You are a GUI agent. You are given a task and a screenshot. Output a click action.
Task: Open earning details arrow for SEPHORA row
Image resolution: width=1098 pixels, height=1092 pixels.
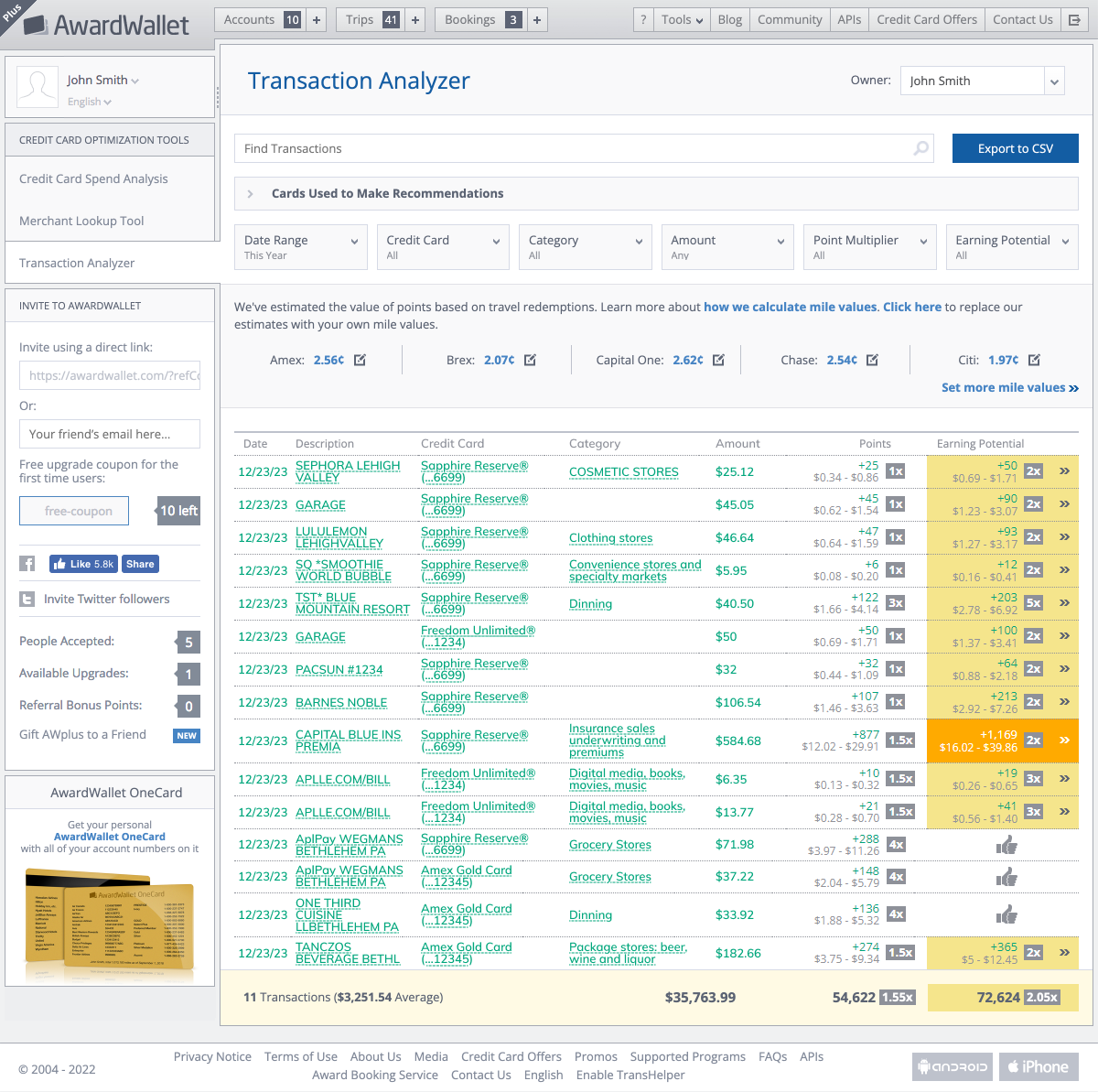pyautogui.click(x=1064, y=471)
